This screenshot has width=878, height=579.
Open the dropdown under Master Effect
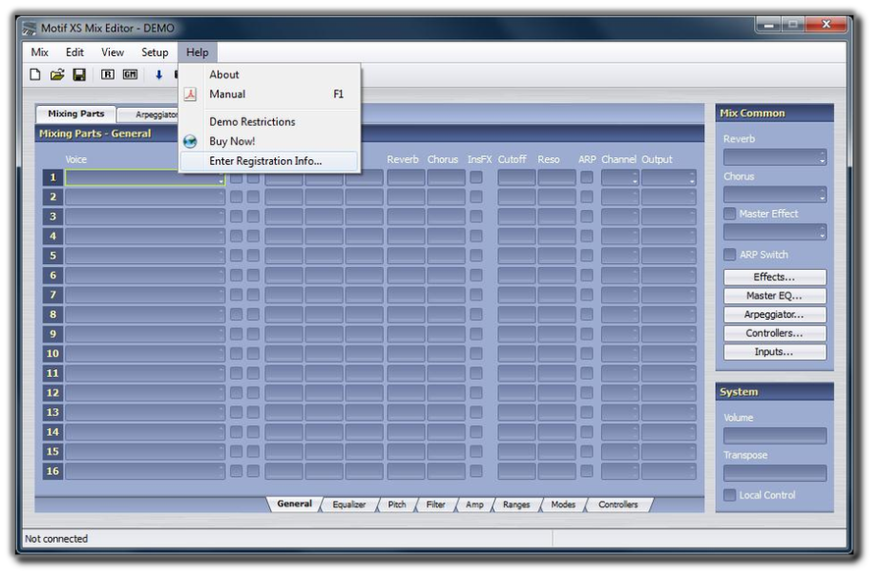click(x=774, y=232)
